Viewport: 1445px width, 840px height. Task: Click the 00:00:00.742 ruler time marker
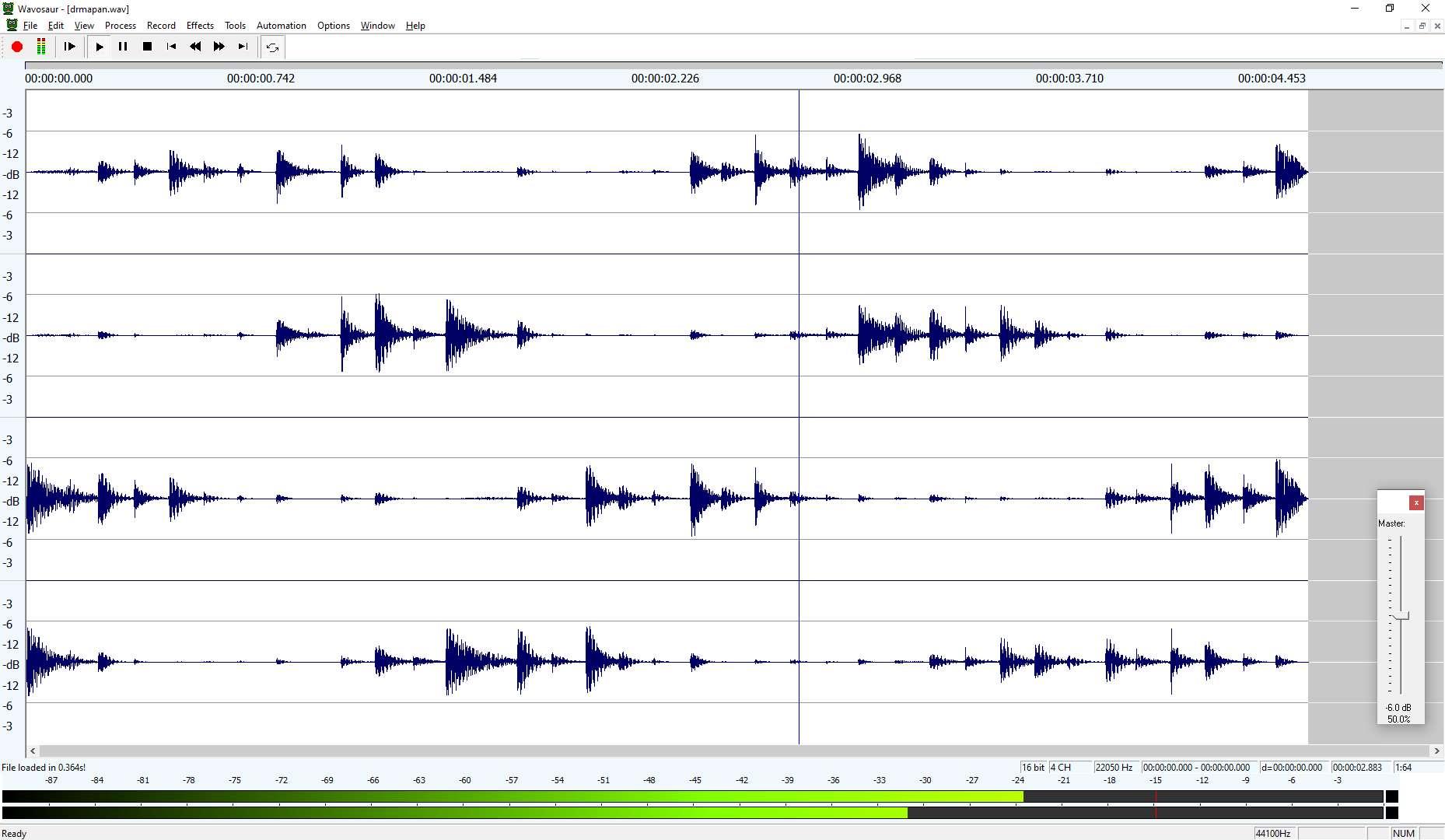pos(261,79)
